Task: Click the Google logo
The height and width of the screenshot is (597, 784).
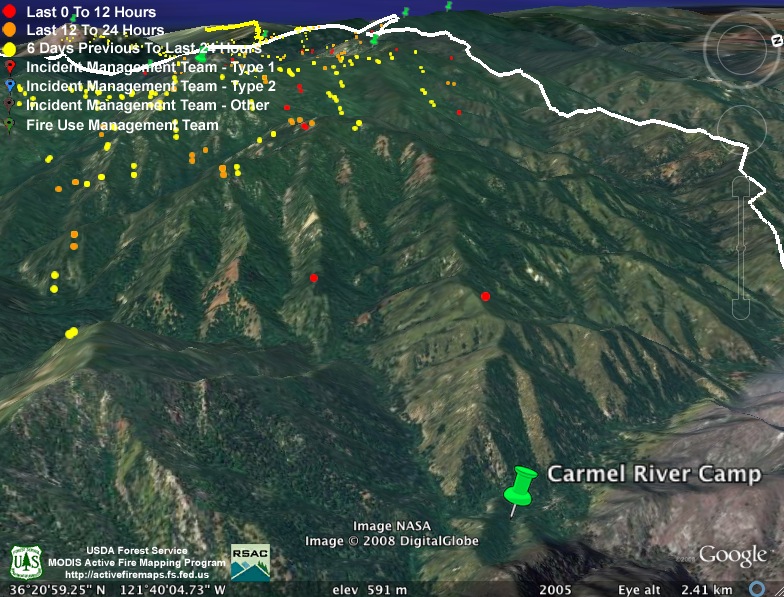Action: click(x=732, y=555)
